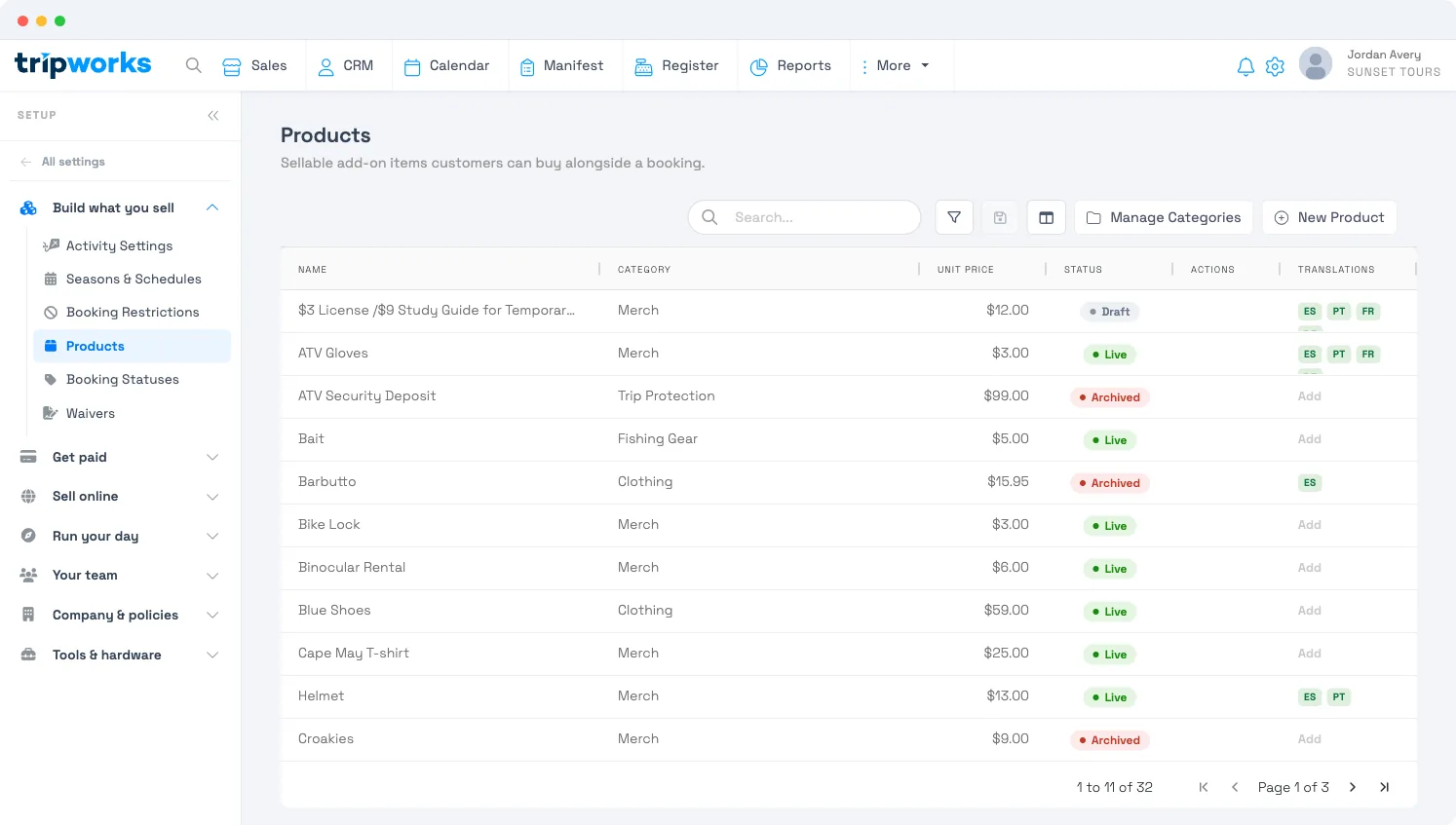The width and height of the screenshot is (1456, 825).
Task: Select Products in the sidebar
Action: click(x=132, y=346)
